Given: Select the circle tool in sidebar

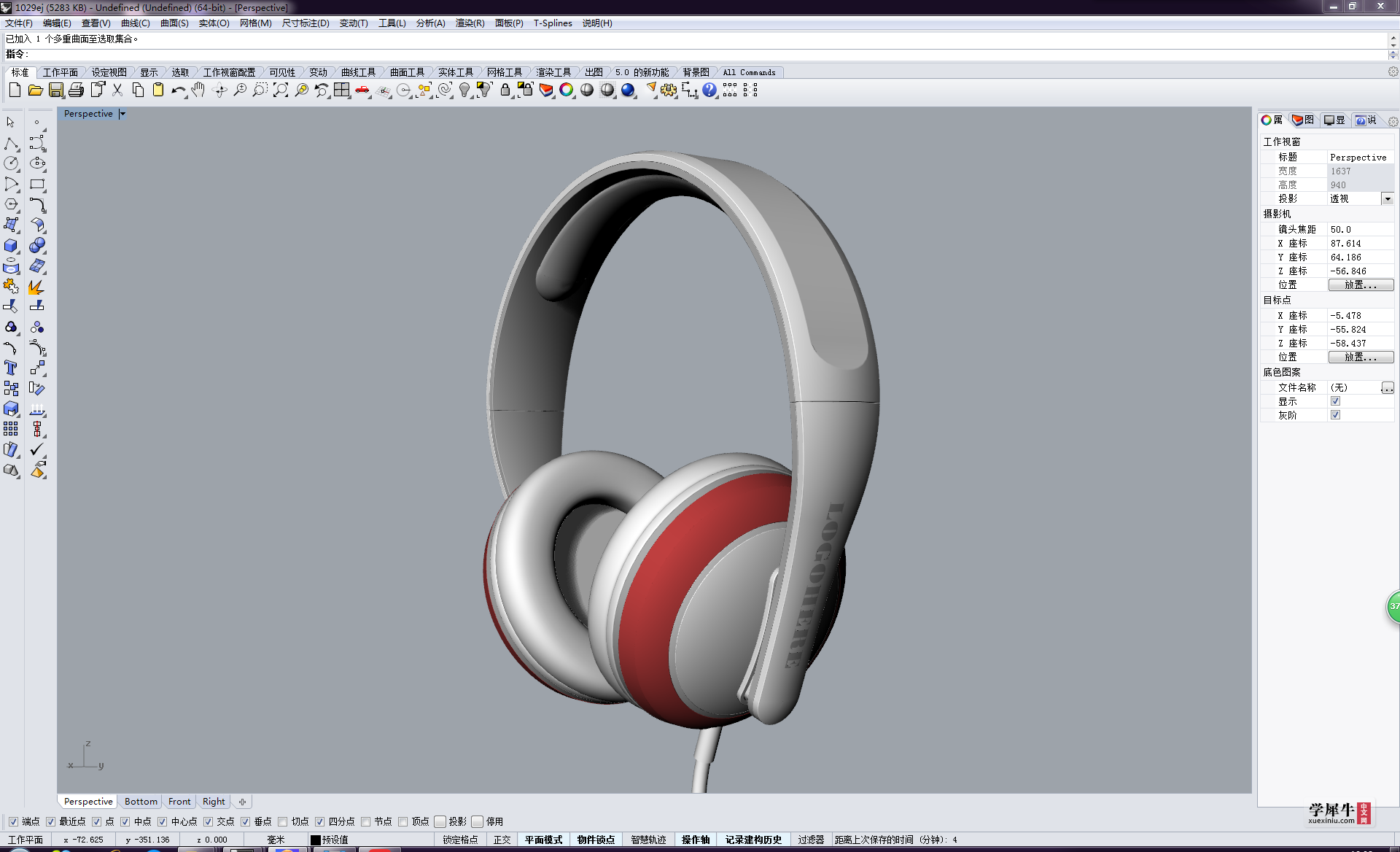Looking at the screenshot, I should pyautogui.click(x=11, y=163).
